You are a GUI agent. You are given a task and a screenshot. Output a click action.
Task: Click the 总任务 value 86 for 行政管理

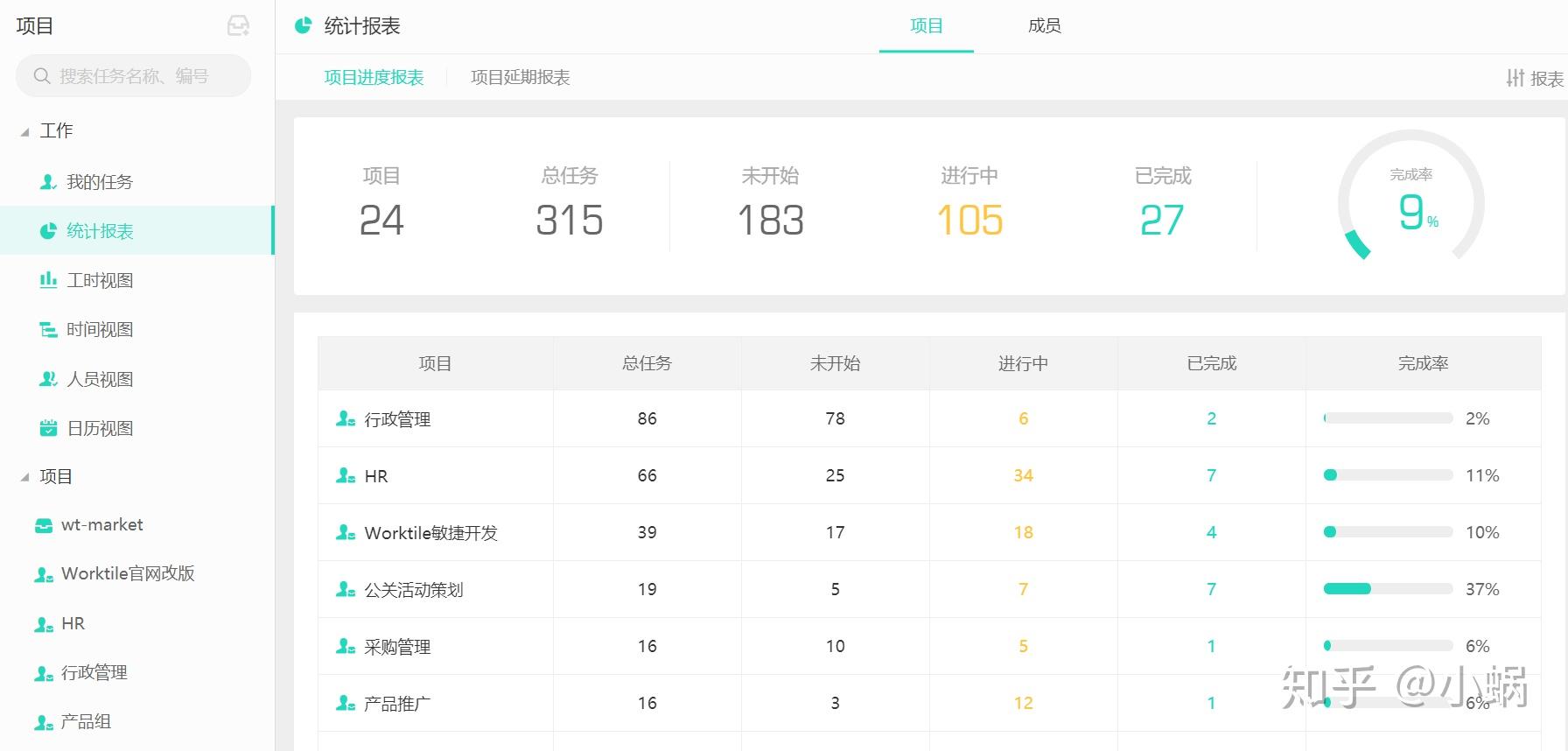pyautogui.click(x=647, y=418)
